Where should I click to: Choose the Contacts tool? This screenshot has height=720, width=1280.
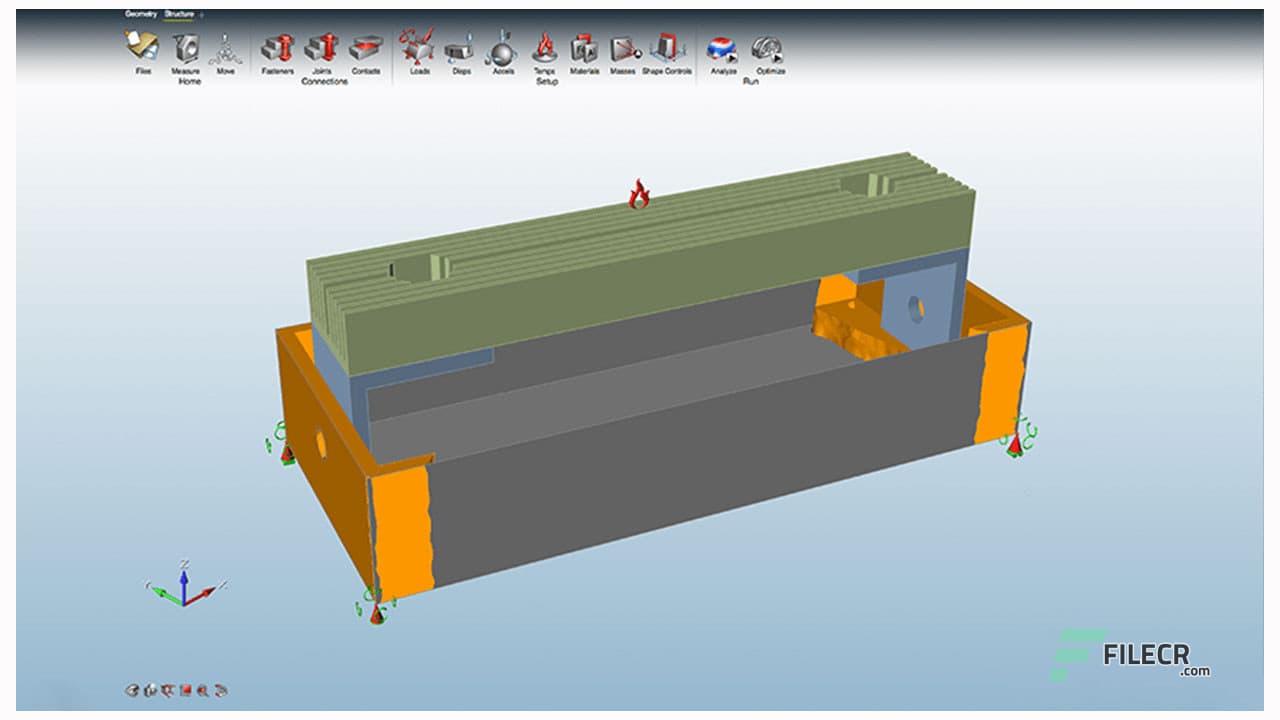(365, 48)
